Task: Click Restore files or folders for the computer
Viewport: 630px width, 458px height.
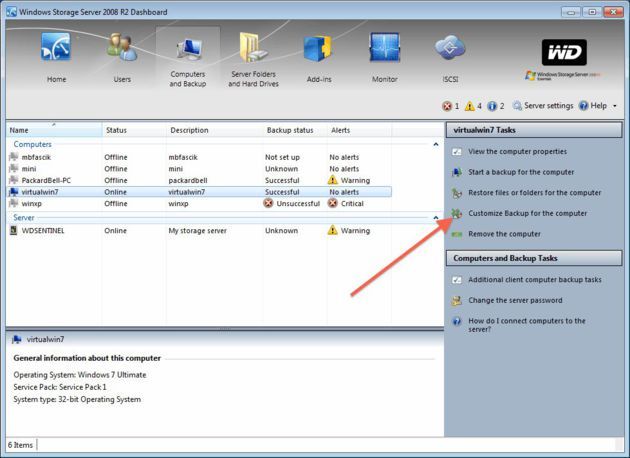Action: pos(535,193)
